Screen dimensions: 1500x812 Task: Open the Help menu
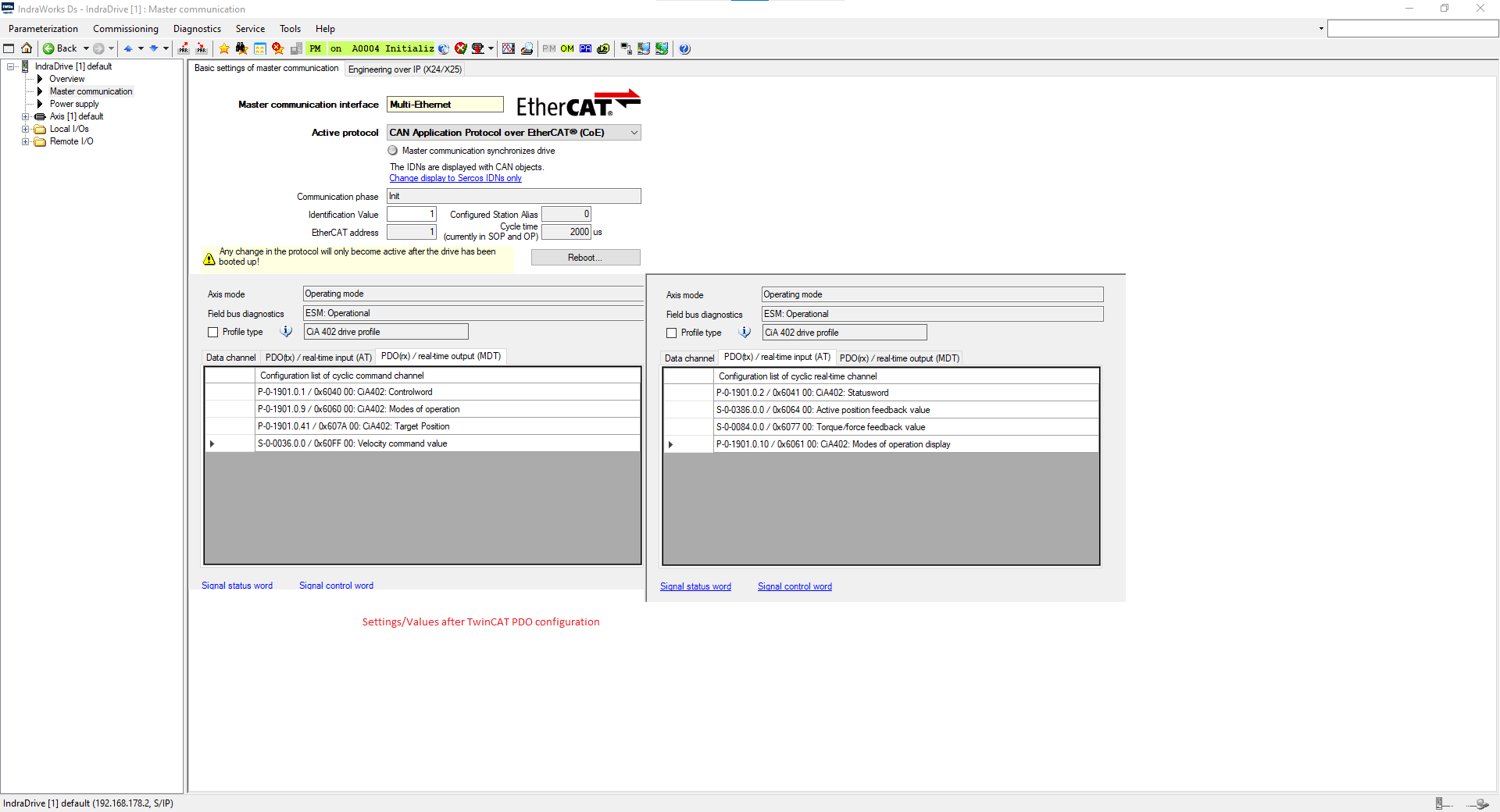(325, 29)
